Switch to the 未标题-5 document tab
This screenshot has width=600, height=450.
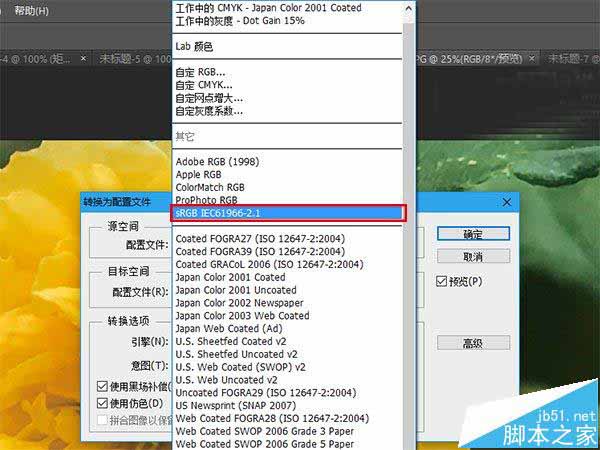[x=135, y=59]
